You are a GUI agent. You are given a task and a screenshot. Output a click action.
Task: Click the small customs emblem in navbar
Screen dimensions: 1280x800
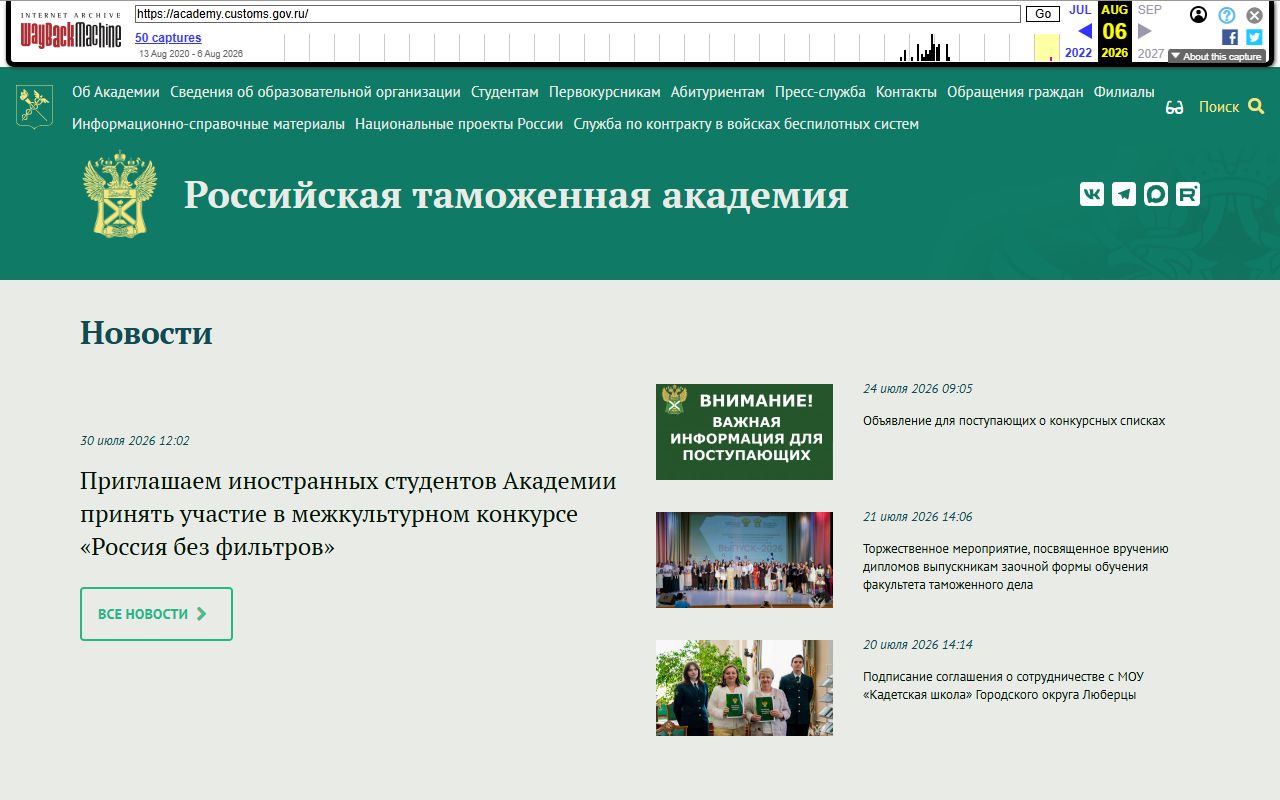pyautogui.click(x=34, y=106)
